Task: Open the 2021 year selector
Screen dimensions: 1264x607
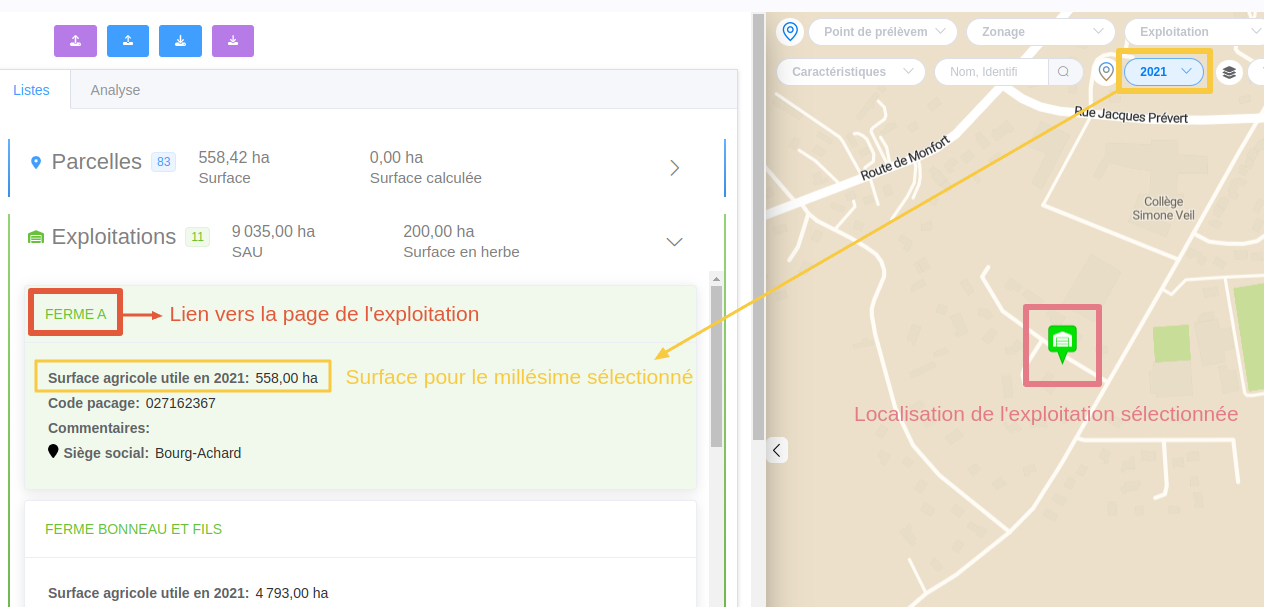Action: click(x=1163, y=71)
